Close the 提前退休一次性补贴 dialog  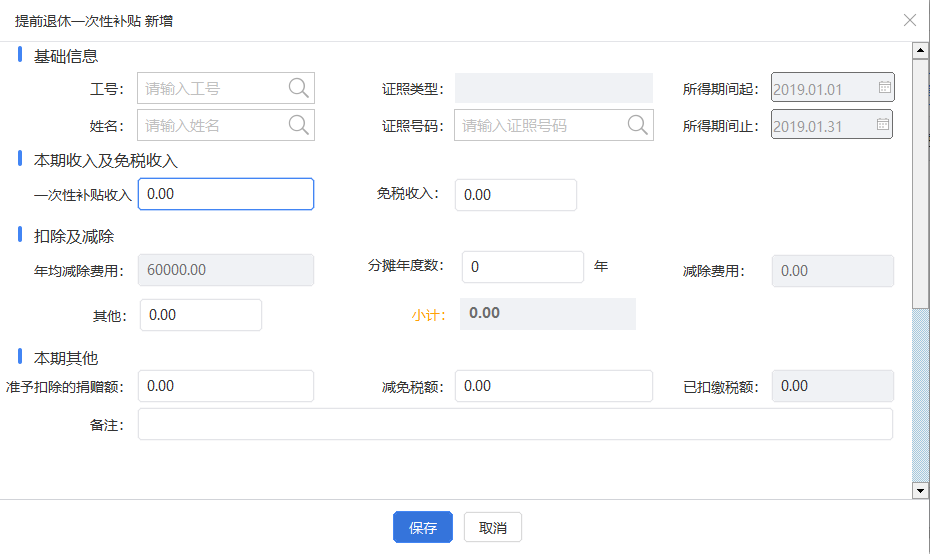(910, 20)
